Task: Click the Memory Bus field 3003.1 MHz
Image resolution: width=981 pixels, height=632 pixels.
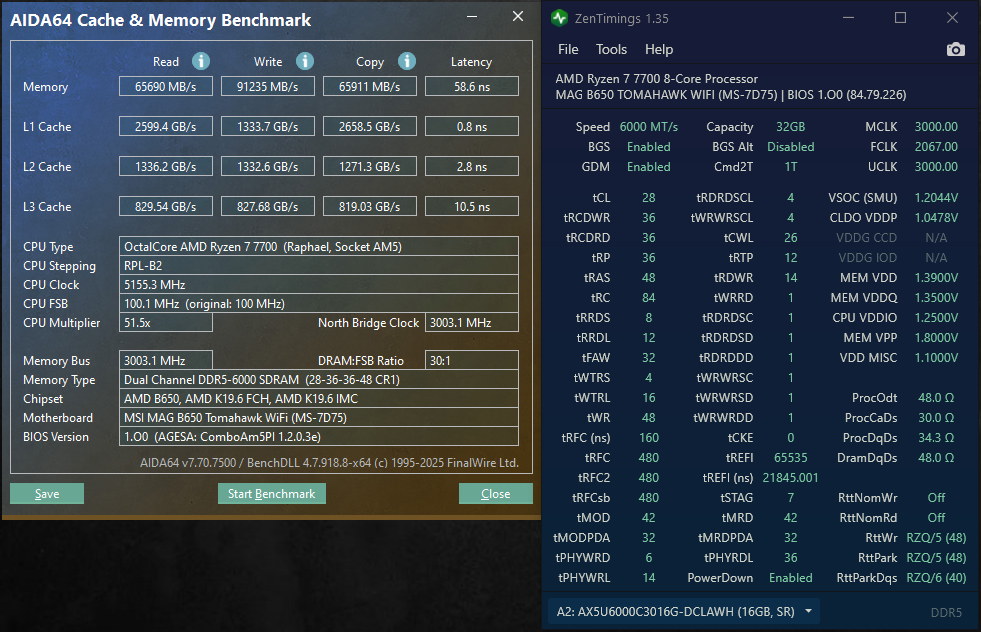Action: [166, 360]
